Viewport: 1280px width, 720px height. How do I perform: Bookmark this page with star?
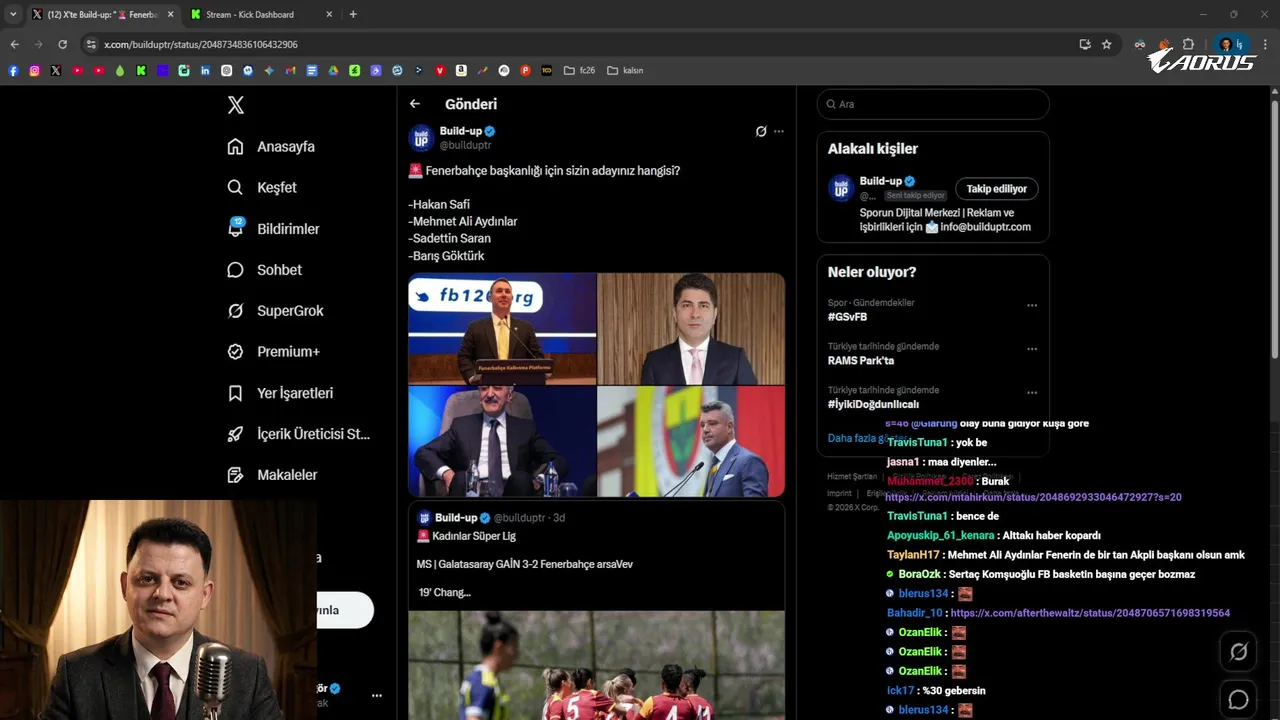pyautogui.click(x=1107, y=44)
